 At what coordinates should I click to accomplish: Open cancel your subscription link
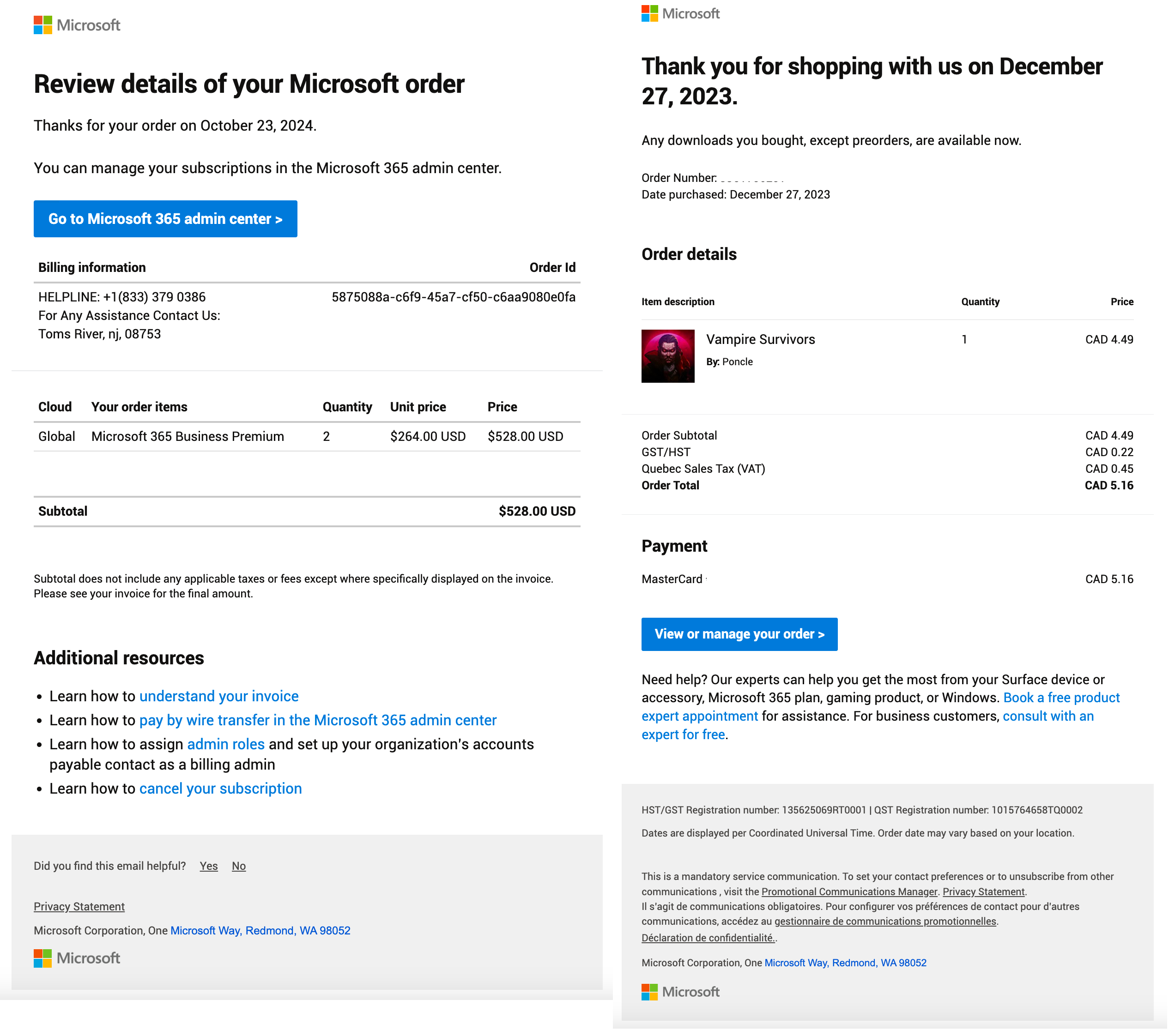(x=221, y=789)
